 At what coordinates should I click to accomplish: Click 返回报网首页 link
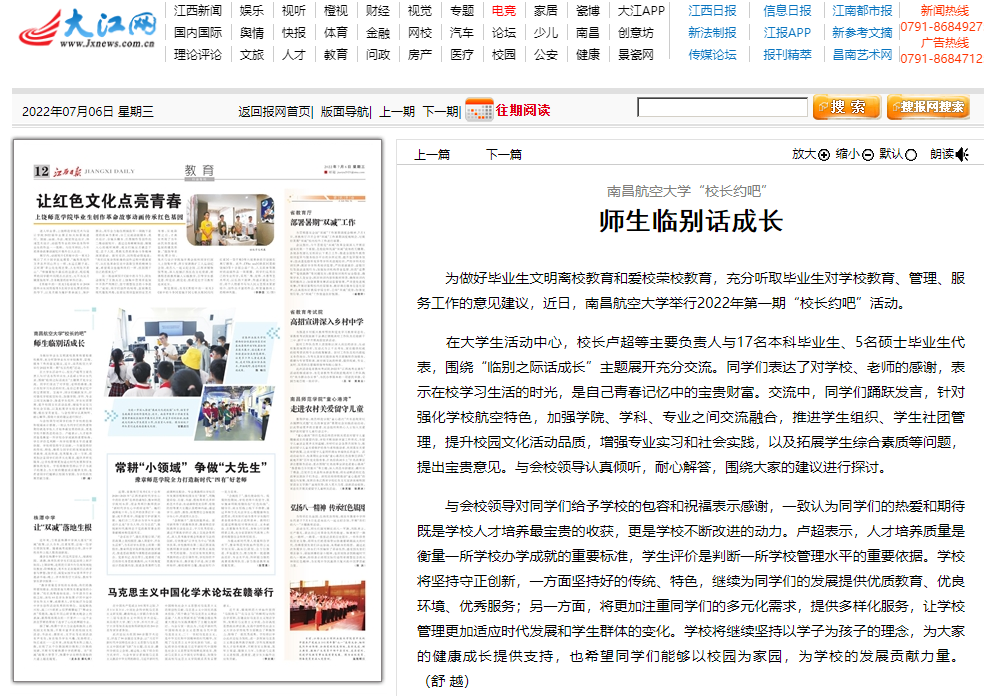coord(274,111)
